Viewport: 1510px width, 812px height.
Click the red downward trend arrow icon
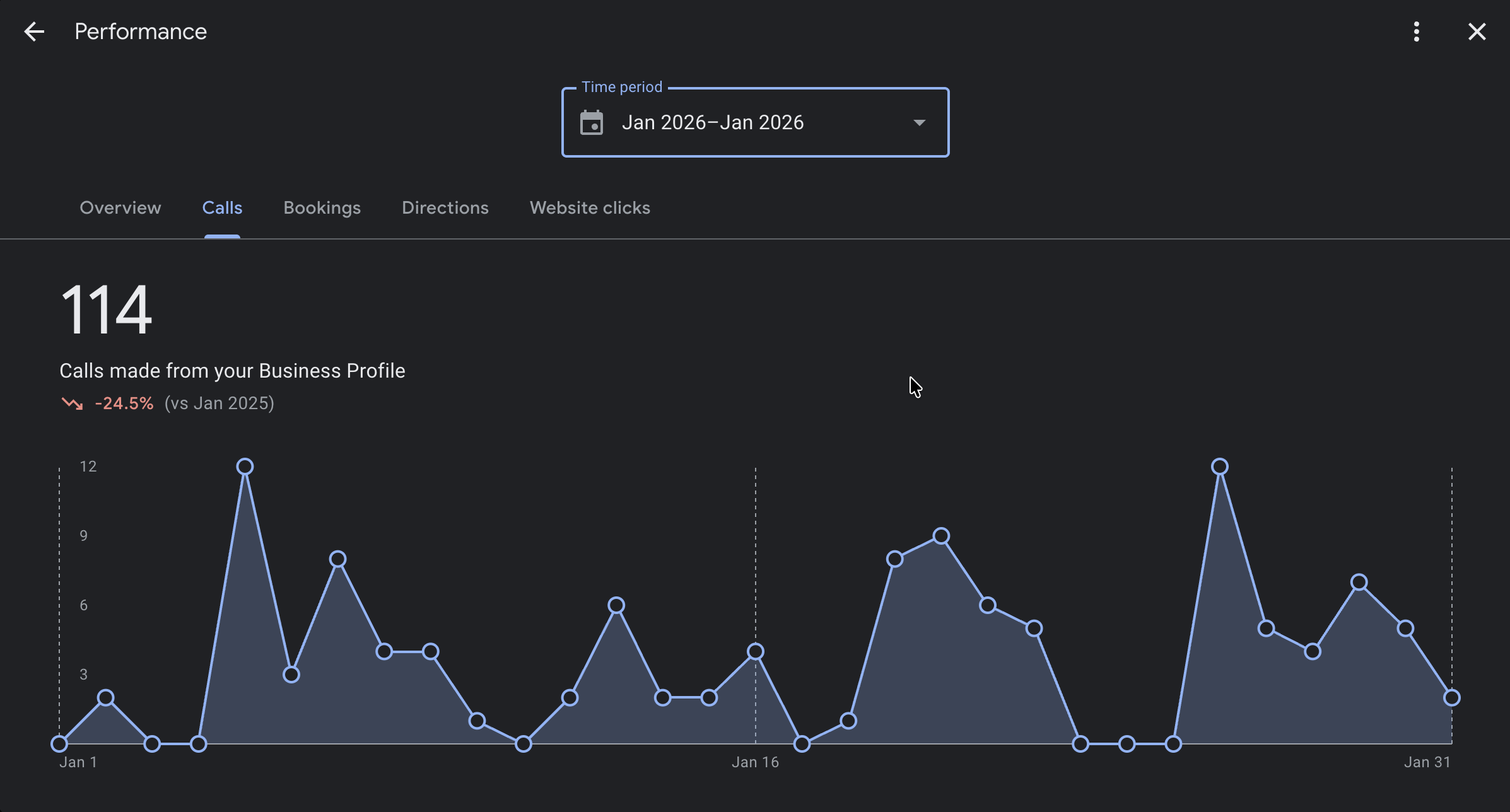point(72,403)
